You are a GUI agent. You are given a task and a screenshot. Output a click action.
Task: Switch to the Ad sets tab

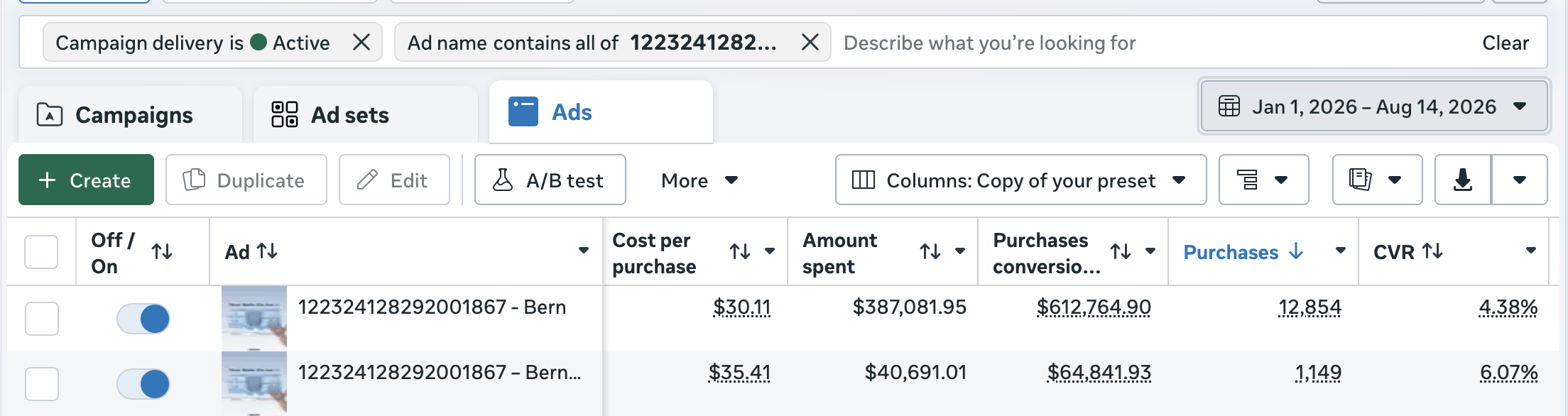point(365,115)
